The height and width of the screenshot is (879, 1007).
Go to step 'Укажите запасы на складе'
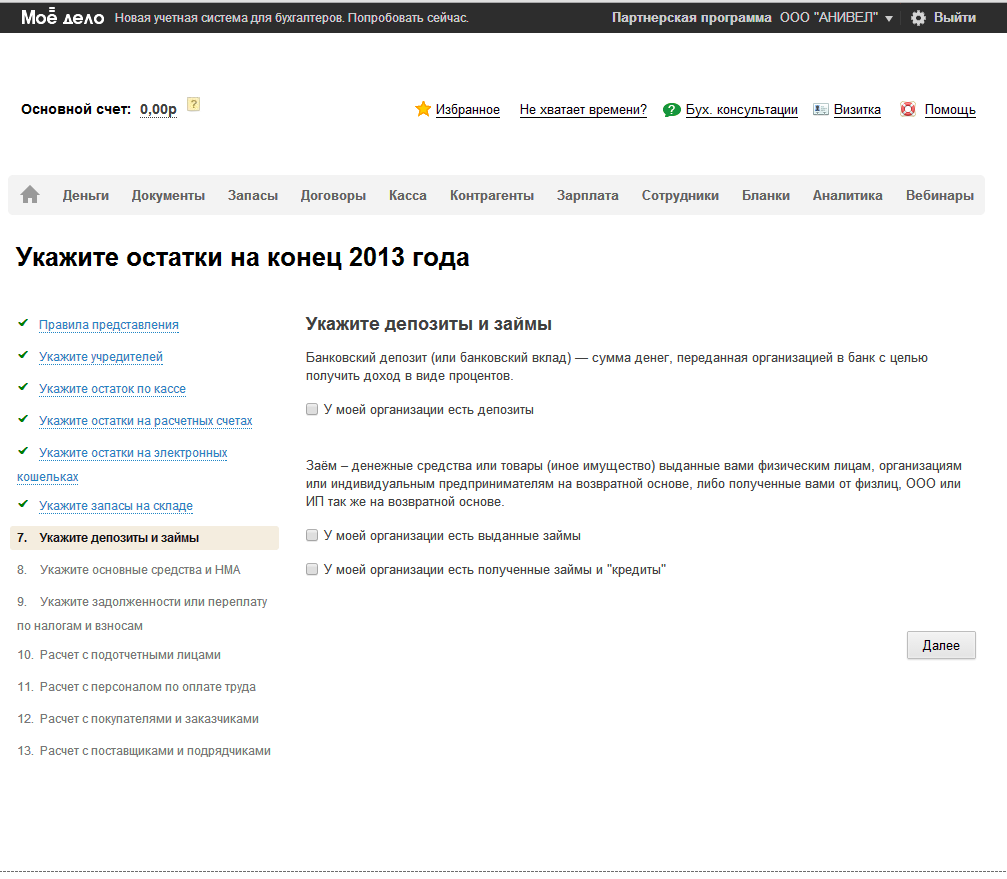116,506
